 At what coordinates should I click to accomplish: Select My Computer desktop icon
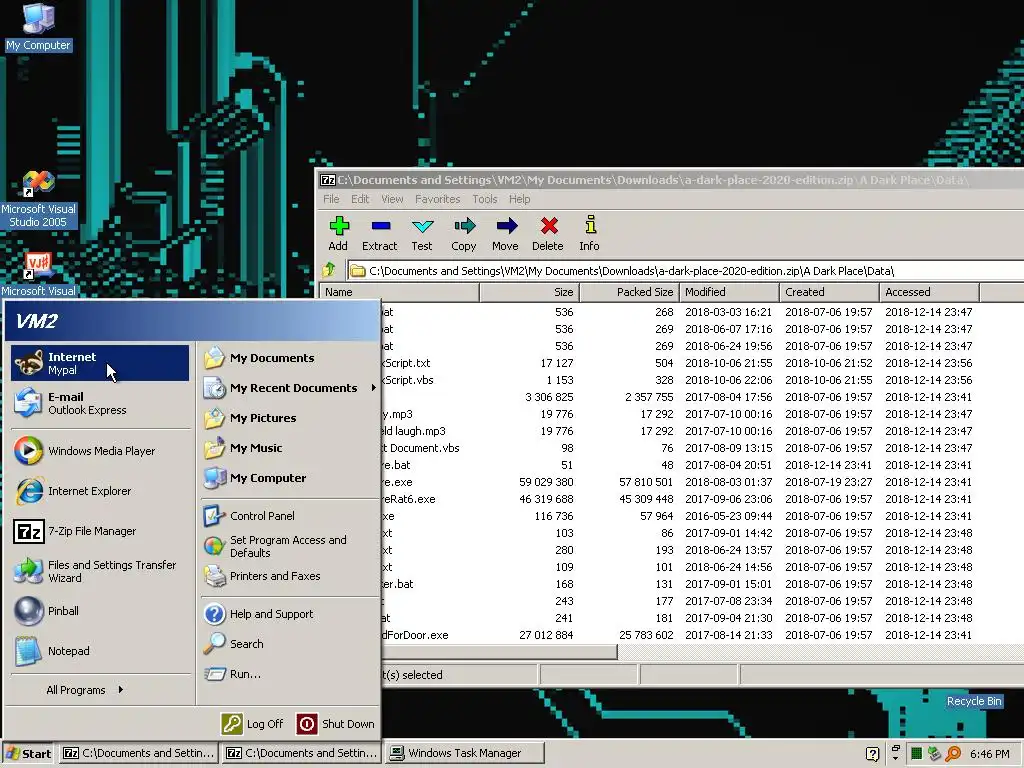click(39, 27)
